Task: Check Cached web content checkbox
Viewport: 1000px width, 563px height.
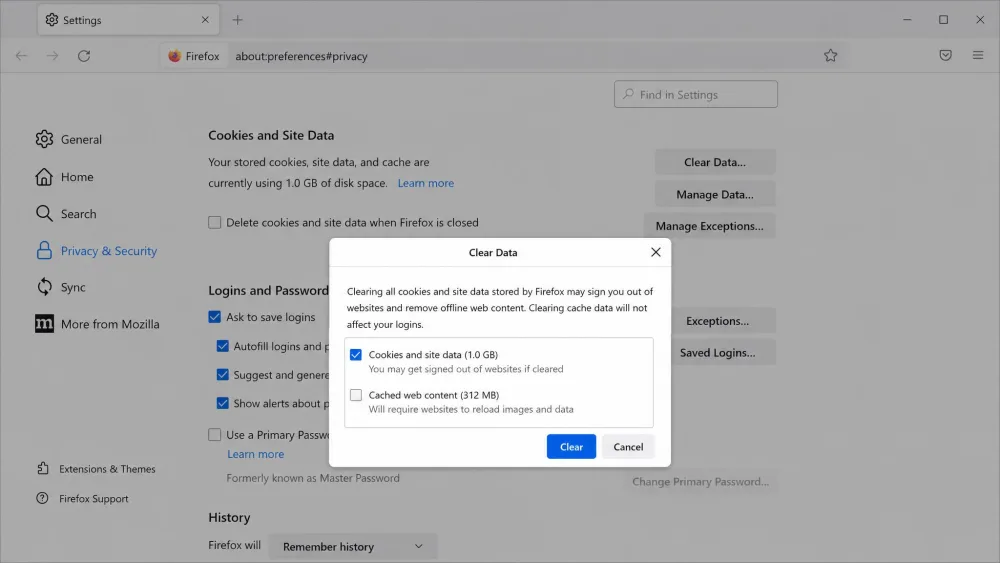Action: click(x=356, y=395)
